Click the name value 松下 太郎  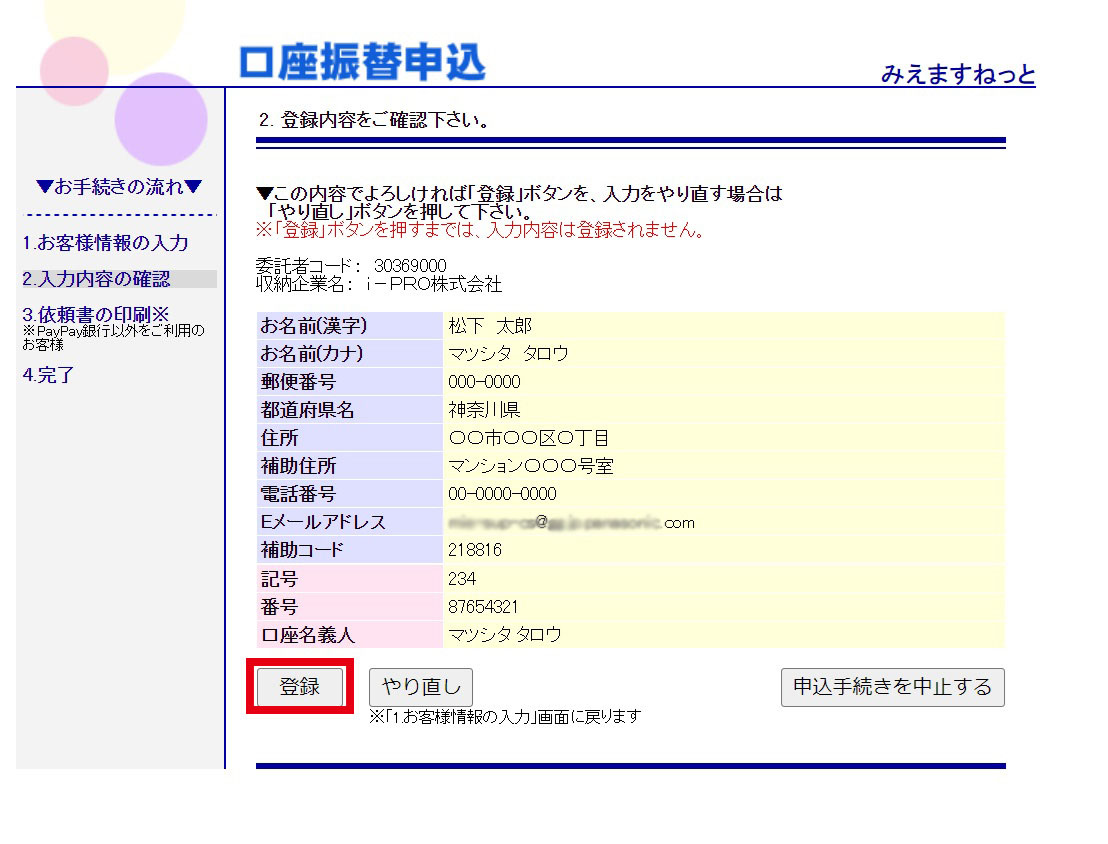[x=490, y=326]
